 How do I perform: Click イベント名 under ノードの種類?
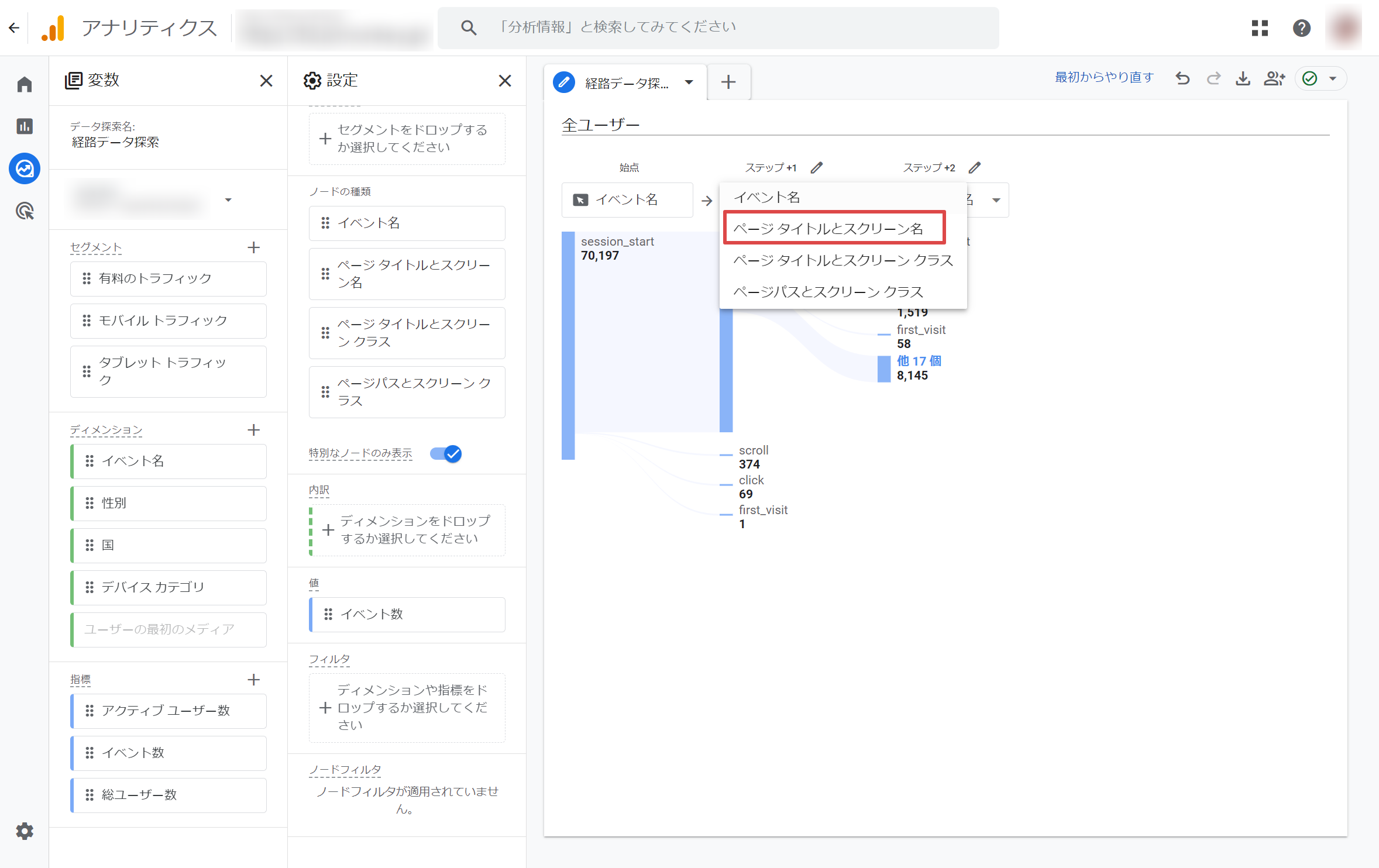point(407,223)
